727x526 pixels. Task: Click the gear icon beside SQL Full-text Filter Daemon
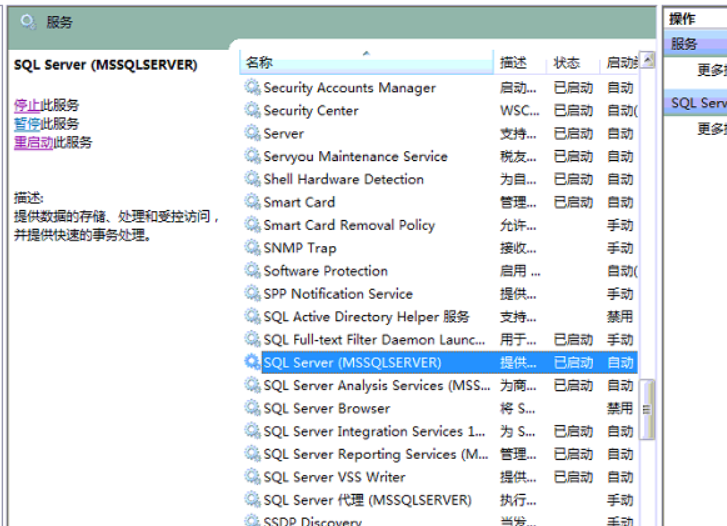coord(252,339)
